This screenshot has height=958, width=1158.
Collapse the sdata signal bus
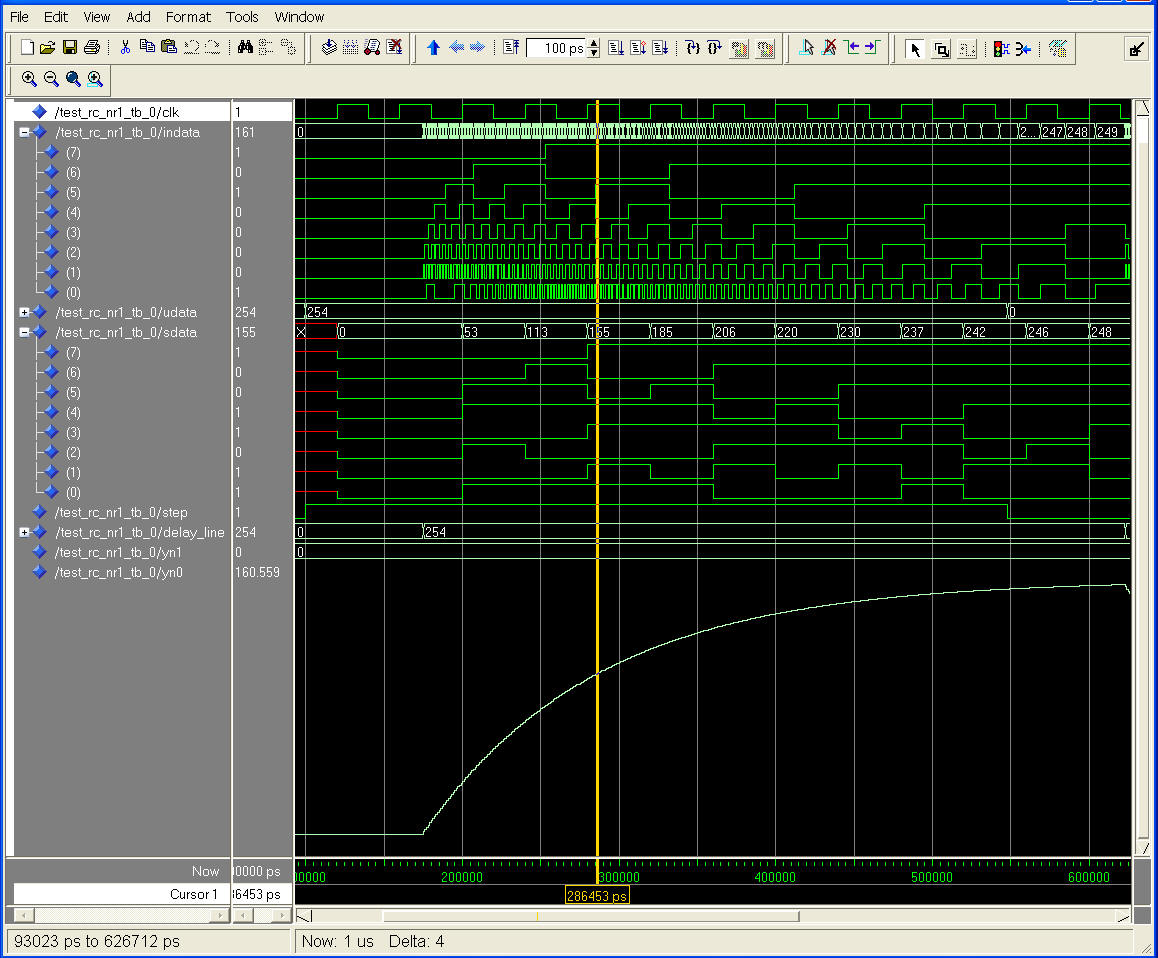24,332
